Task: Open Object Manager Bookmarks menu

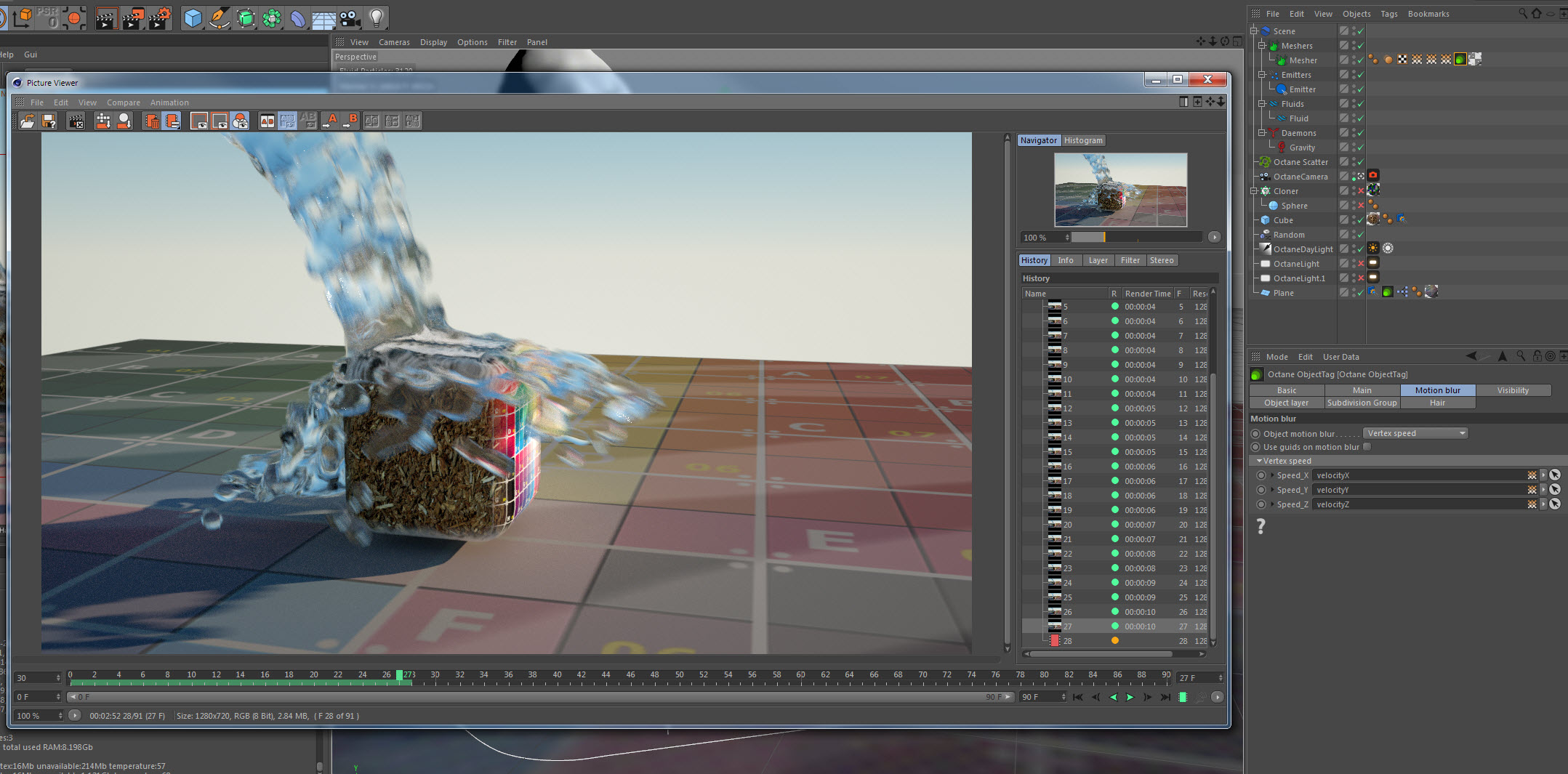Action: tap(1428, 14)
